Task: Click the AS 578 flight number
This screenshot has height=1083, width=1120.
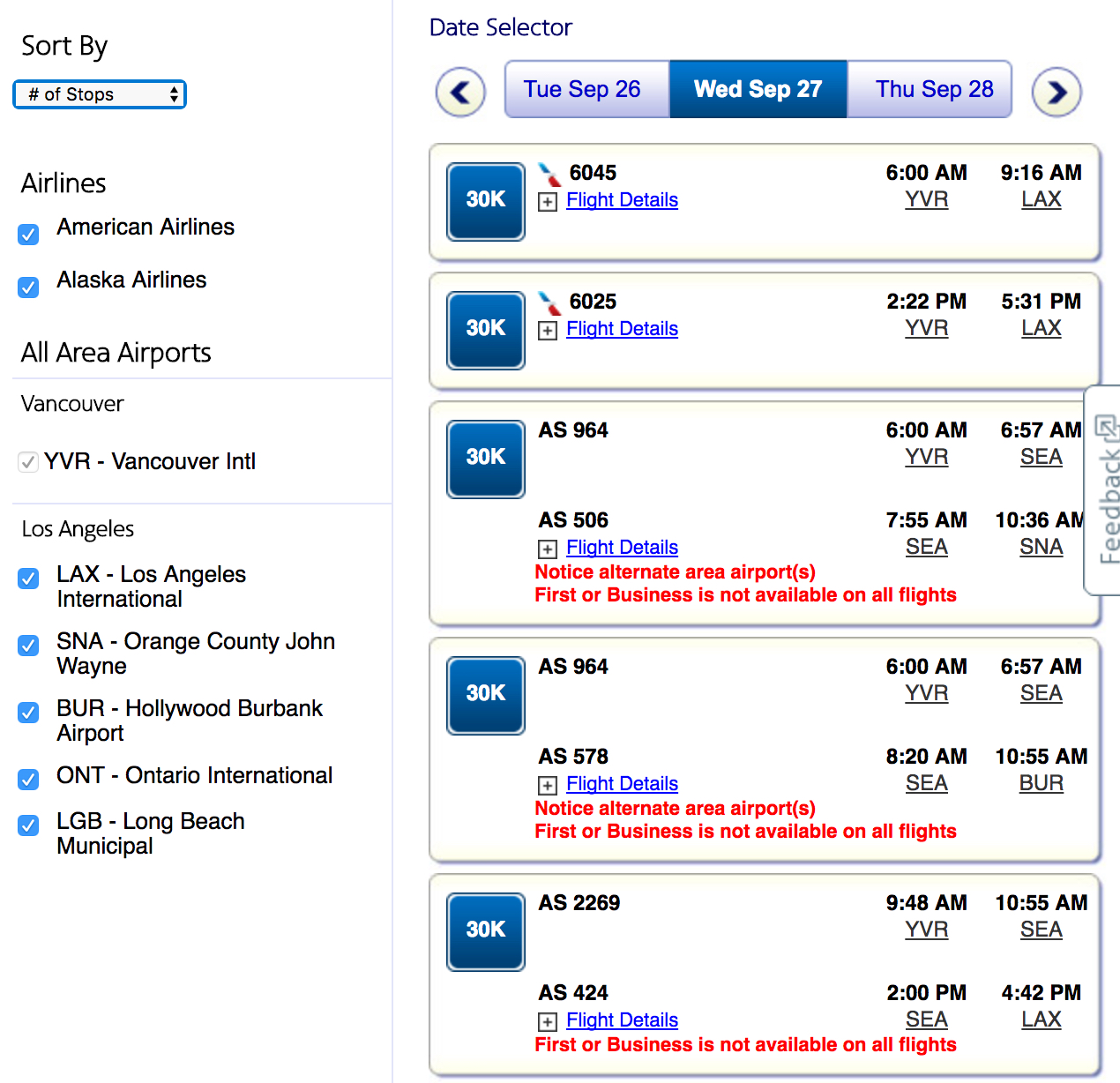Action: click(573, 757)
